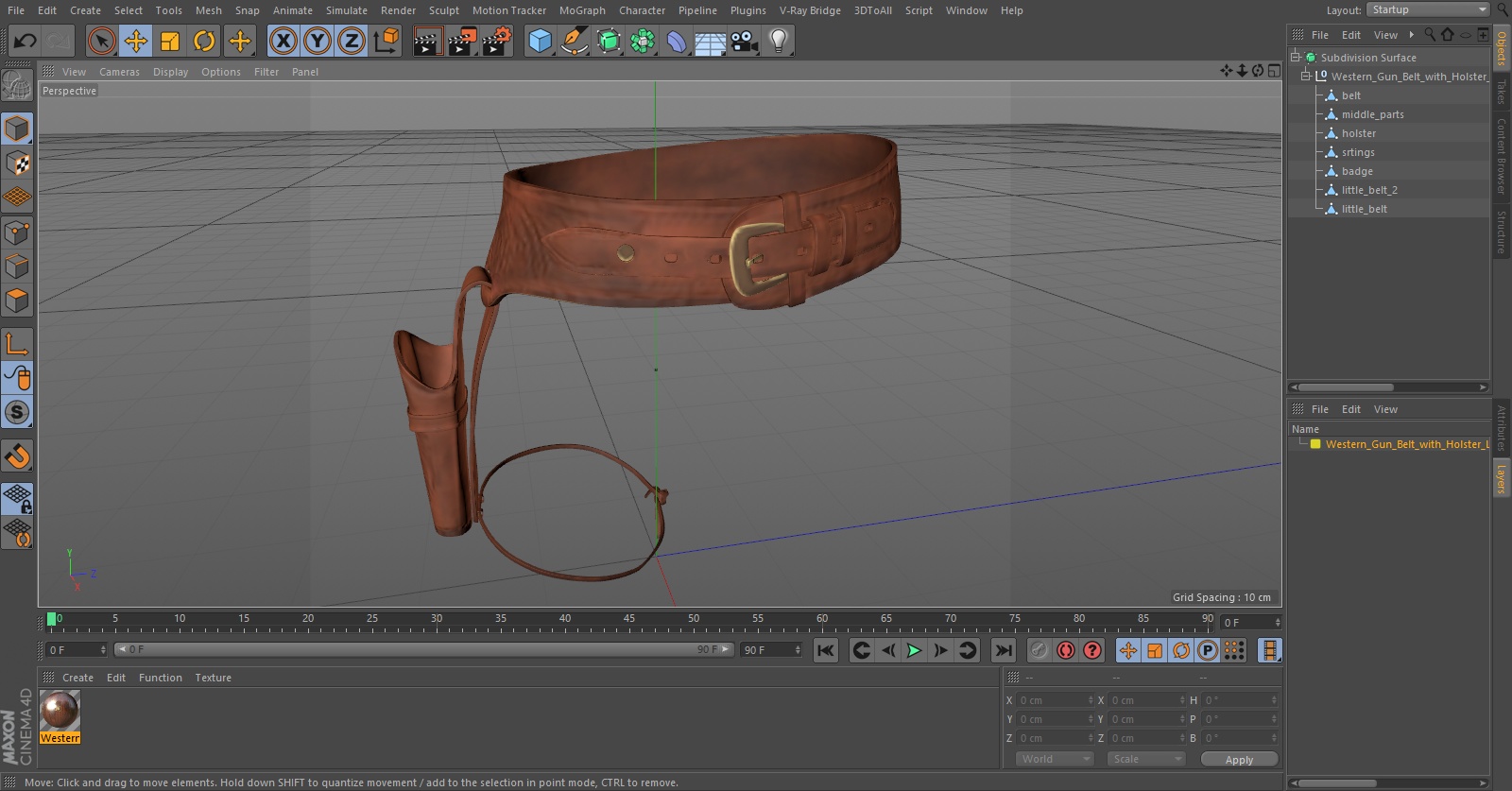The height and width of the screenshot is (791, 1512).
Task: Open the World coordinate system dropdown
Action: [1055, 759]
